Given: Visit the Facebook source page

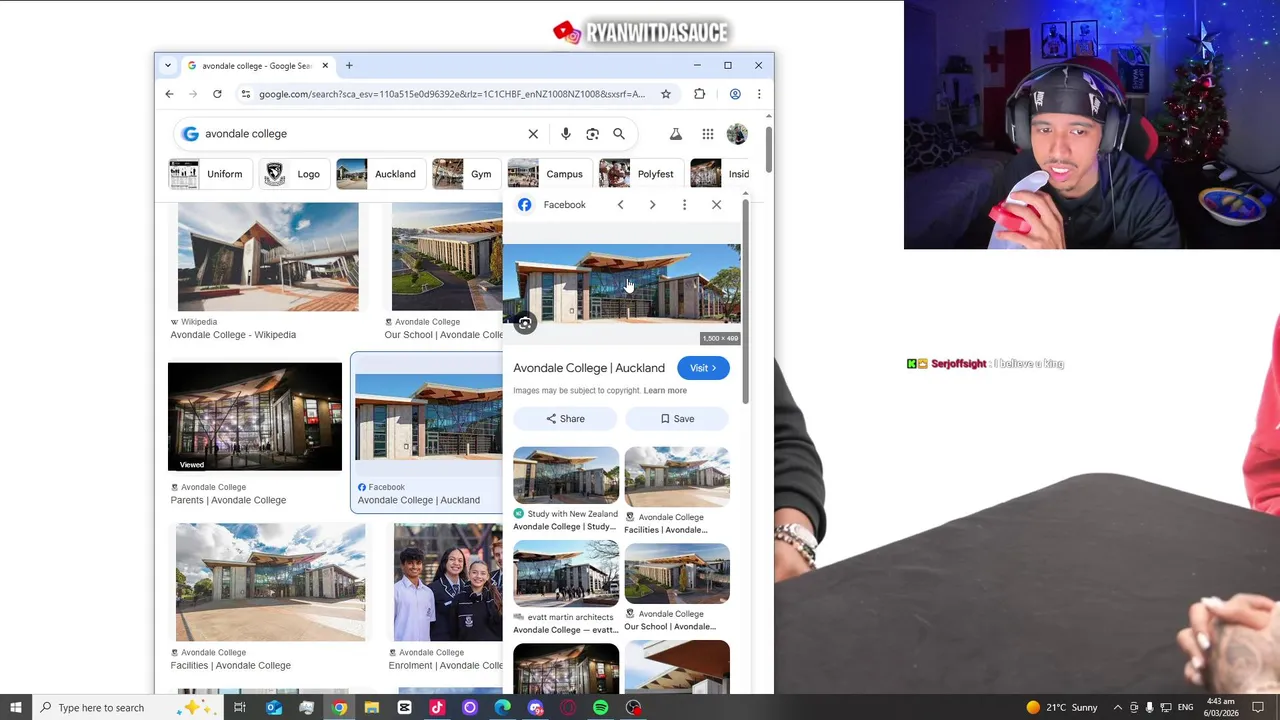Looking at the screenshot, I should click(x=703, y=368).
